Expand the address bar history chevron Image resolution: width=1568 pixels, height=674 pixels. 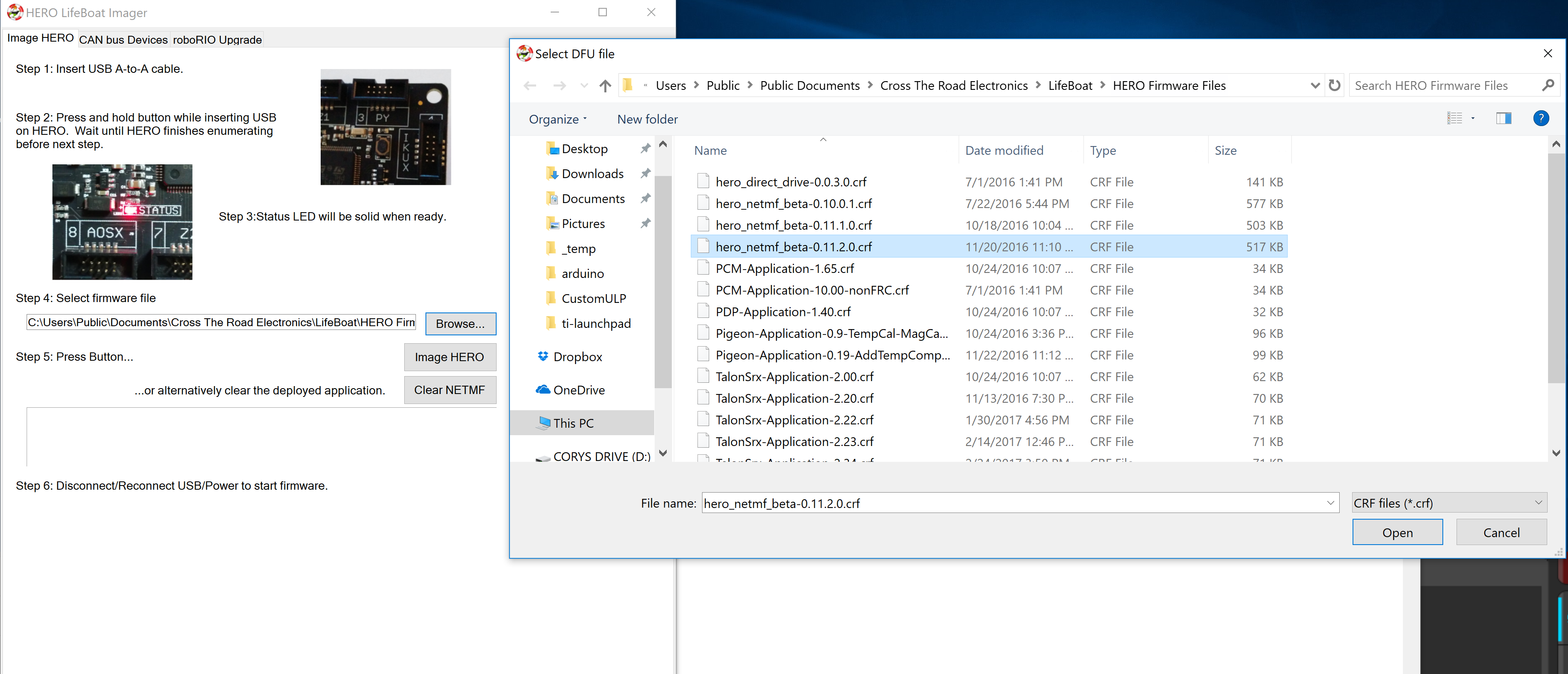pyautogui.click(x=1315, y=86)
